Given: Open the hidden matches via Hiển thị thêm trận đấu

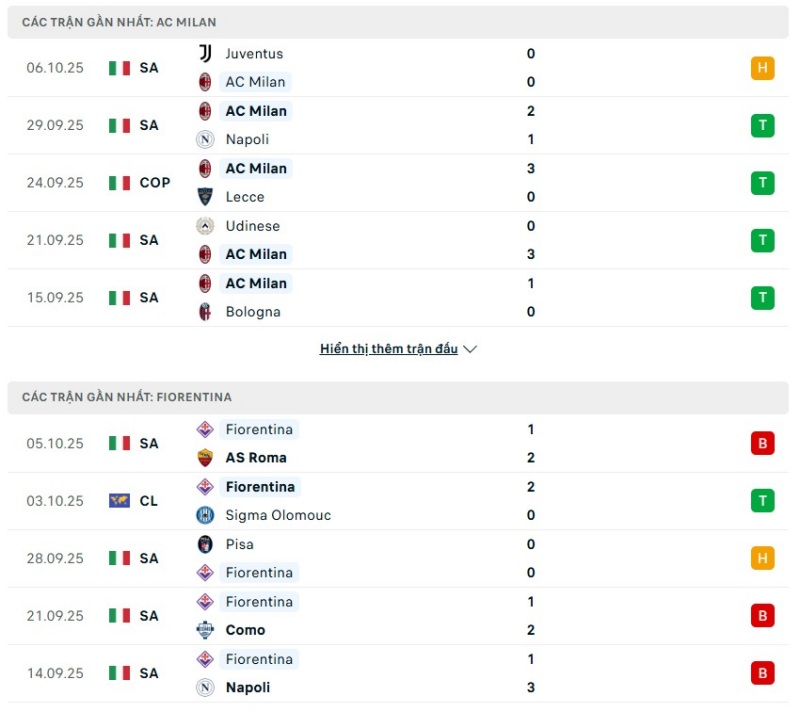Looking at the screenshot, I should pos(388,349).
